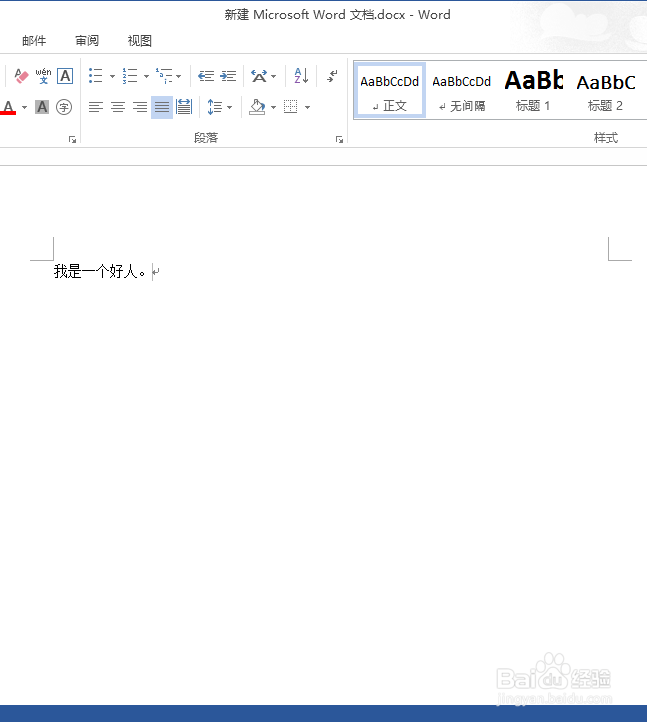This screenshot has height=722, width=647.
Task: Apply Borders with the grid icon
Action: (x=291, y=107)
